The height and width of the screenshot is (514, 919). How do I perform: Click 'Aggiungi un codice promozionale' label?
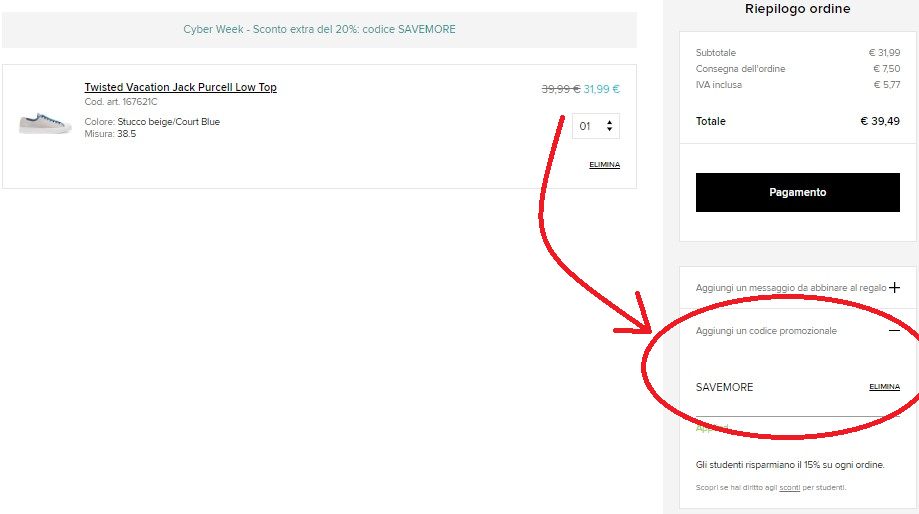pyautogui.click(x=766, y=331)
